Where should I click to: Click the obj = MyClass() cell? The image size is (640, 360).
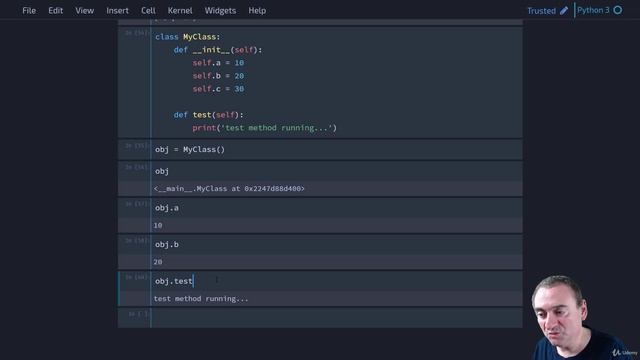coord(336,149)
